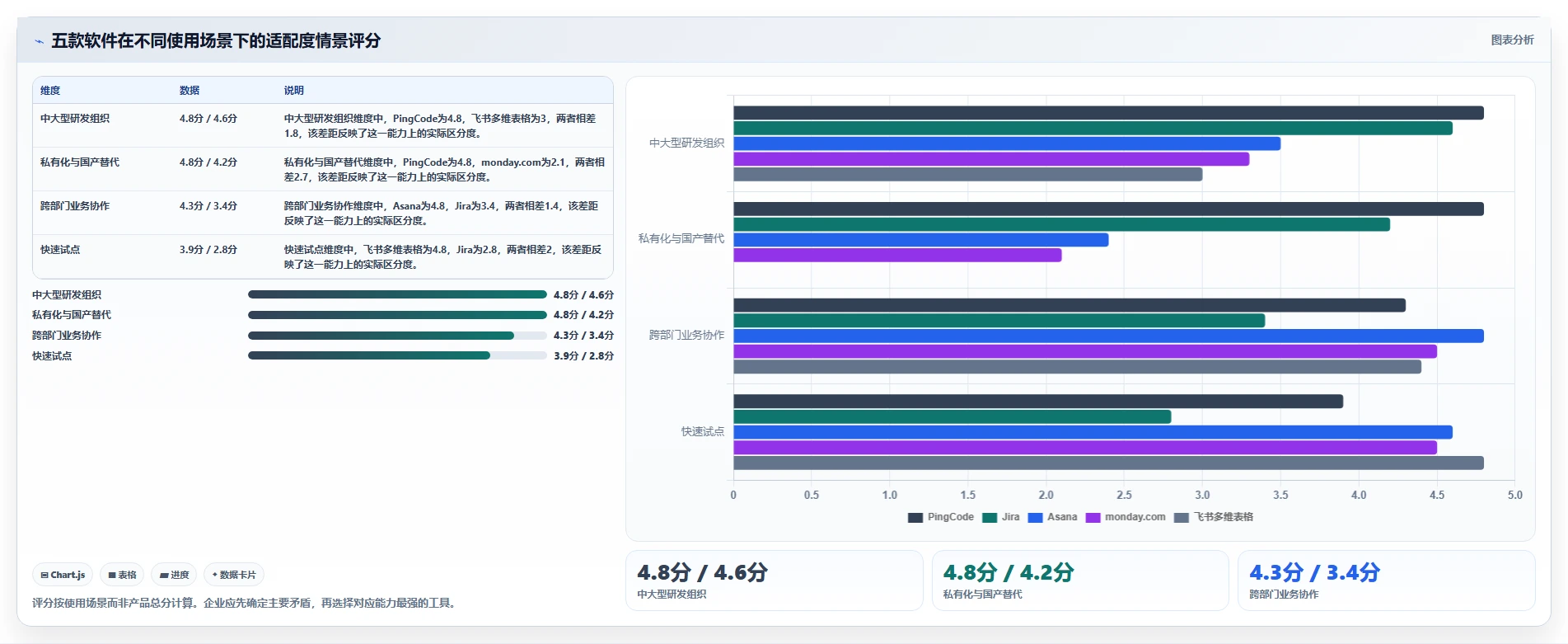This screenshot has height=644, width=1568.
Task: Click the 私有化与国产替代 progress bar
Action: pos(397,315)
